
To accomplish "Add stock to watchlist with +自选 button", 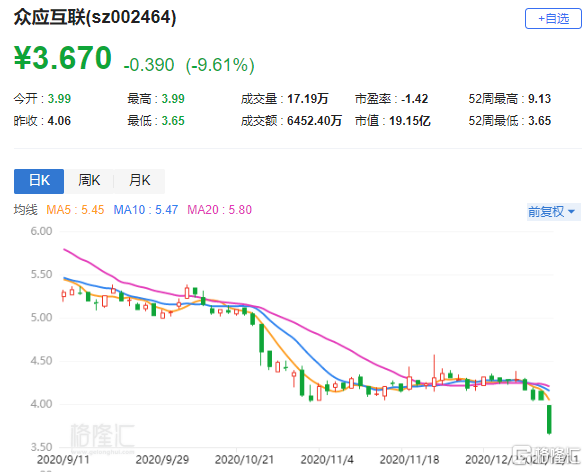I will (553, 18).
